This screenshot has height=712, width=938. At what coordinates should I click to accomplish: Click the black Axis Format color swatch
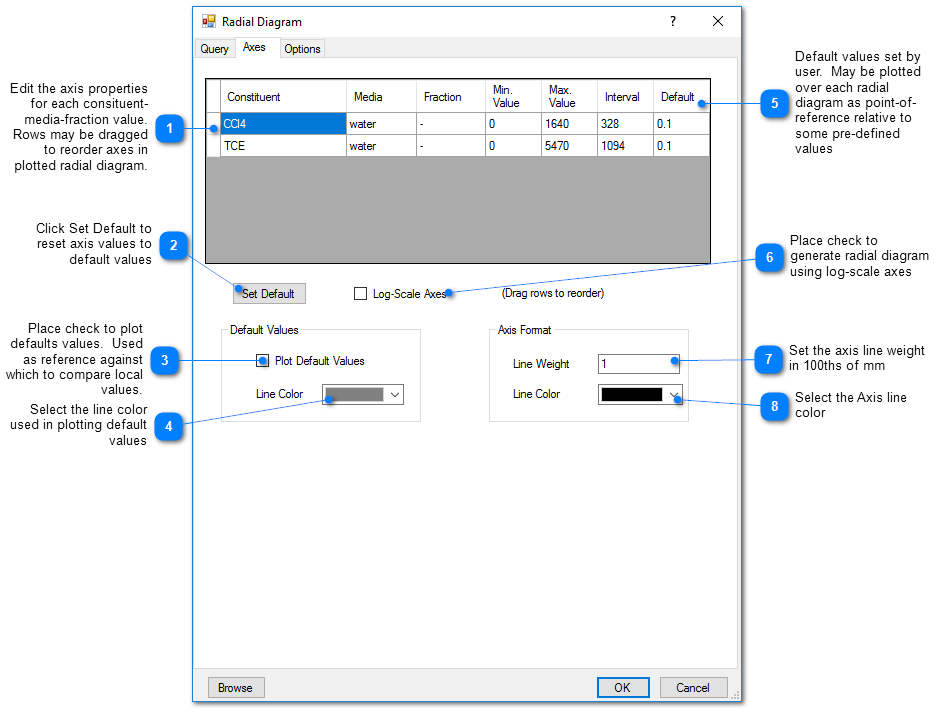point(632,395)
